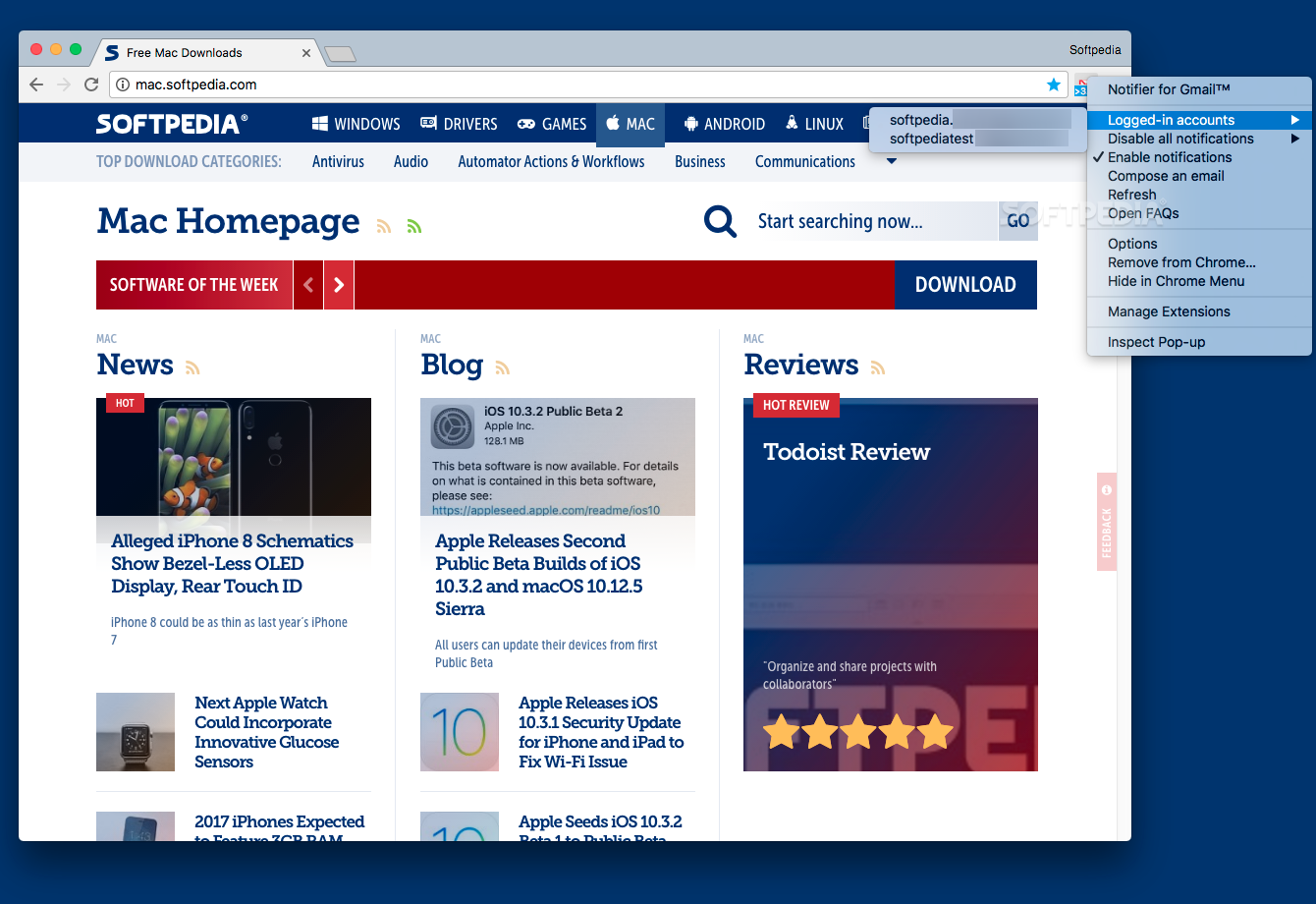Expand Disable all notifications submenu
The width and height of the screenshot is (1316, 904).
[x=1199, y=139]
